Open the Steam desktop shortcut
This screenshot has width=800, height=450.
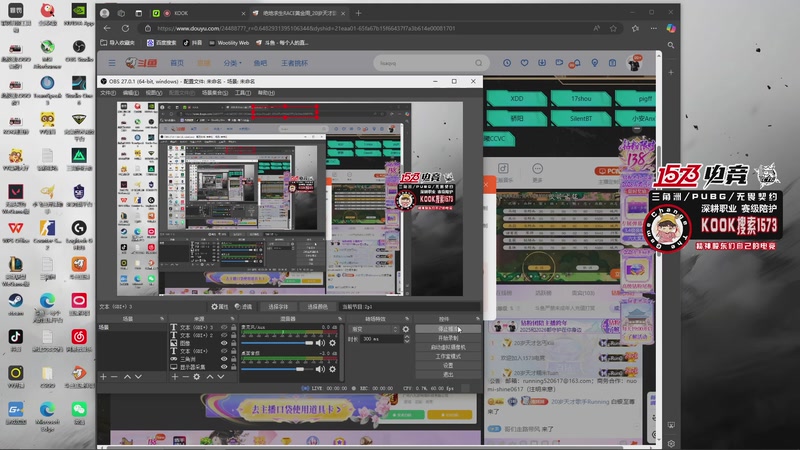pyautogui.click(x=15, y=305)
